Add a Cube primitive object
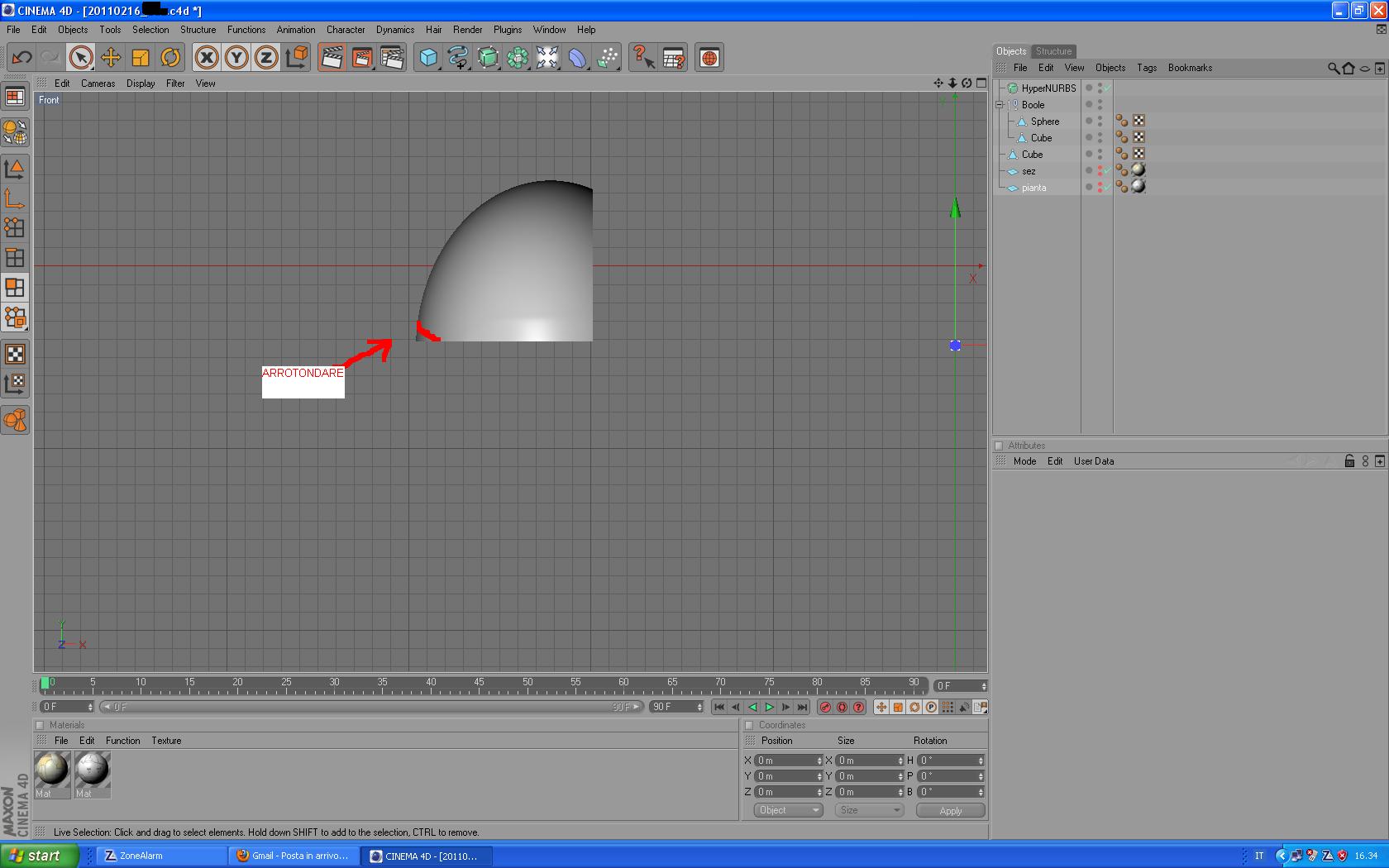 (x=428, y=58)
